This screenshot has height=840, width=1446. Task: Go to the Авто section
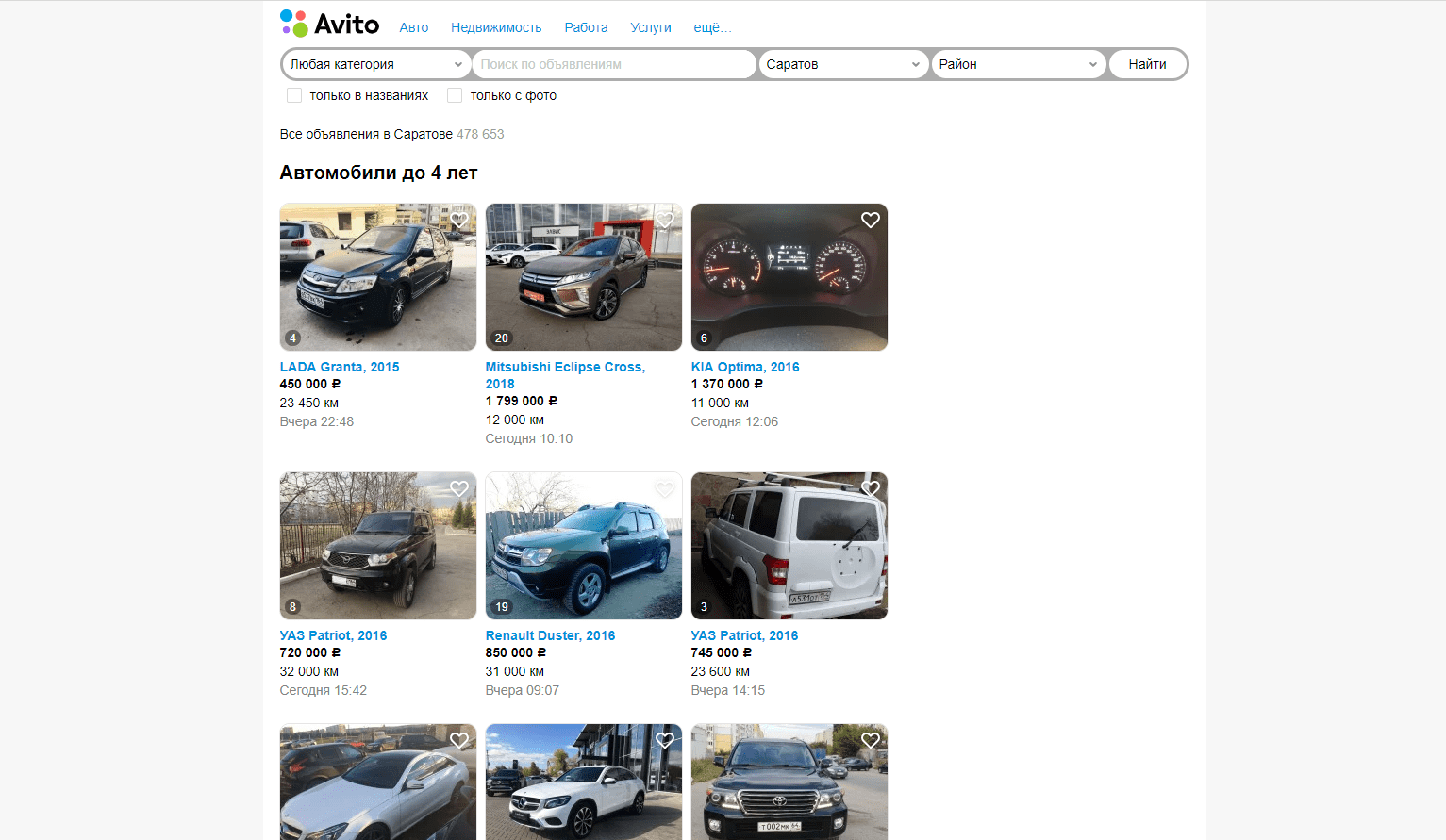coord(414,27)
